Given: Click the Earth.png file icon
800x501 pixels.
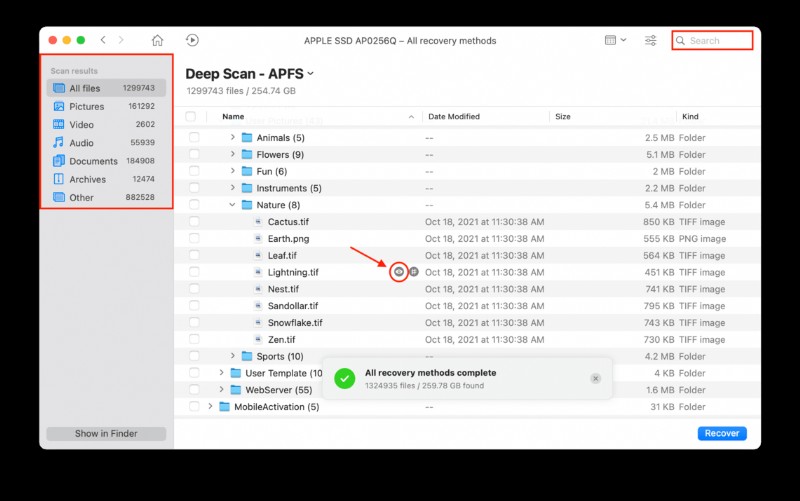Looking at the screenshot, I should pyautogui.click(x=258, y=238).
